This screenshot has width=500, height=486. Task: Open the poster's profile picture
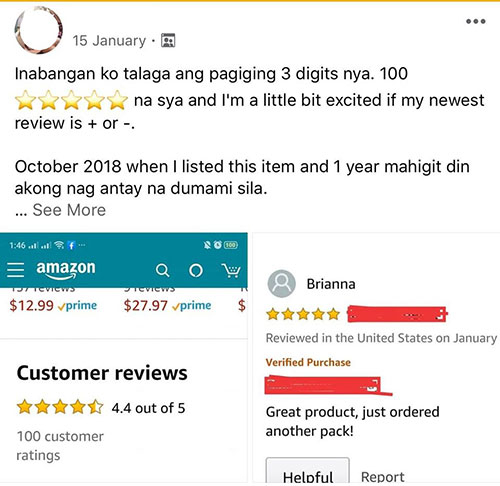pos(39,30)
